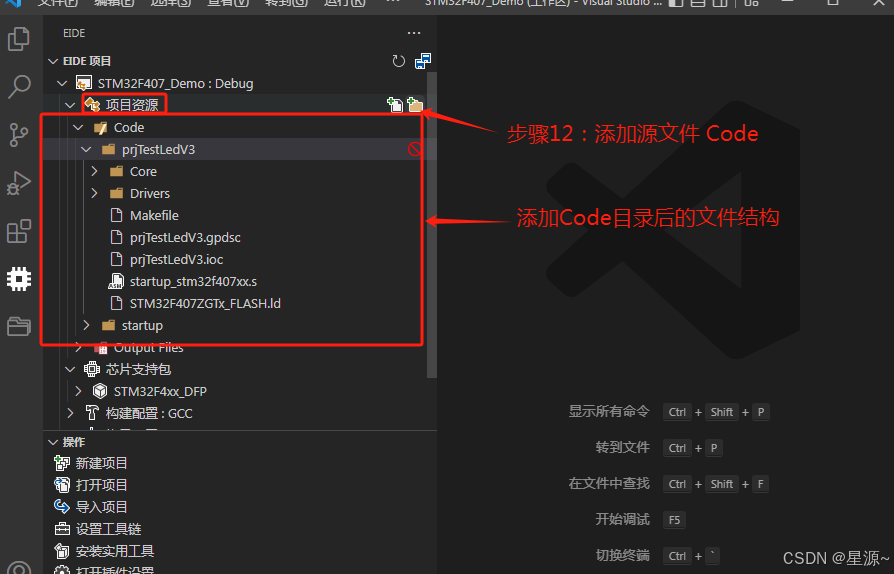This screenshot has height=574, width=894.
Task: Select the EIDE chip icon in activity bar
Action: coord(19,279)
